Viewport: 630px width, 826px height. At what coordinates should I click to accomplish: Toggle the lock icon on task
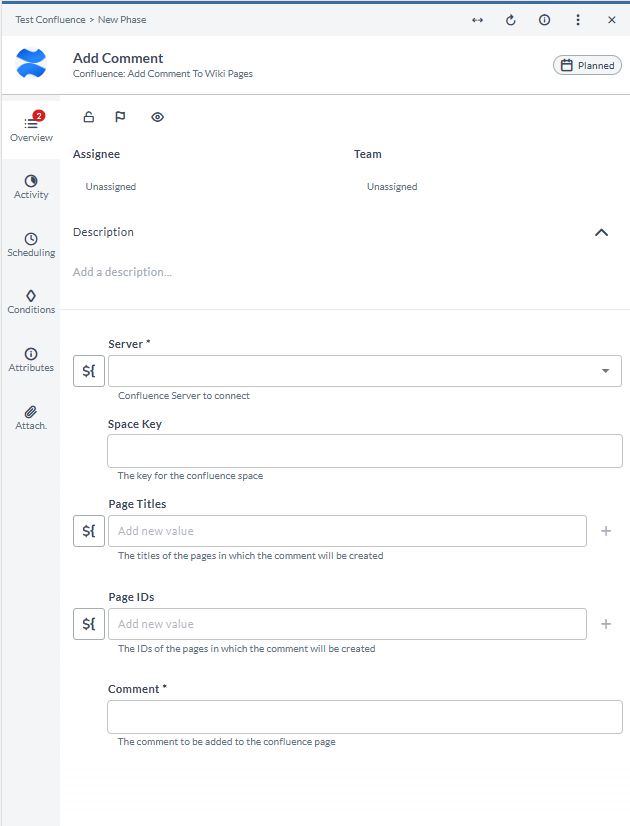point(89,117)
